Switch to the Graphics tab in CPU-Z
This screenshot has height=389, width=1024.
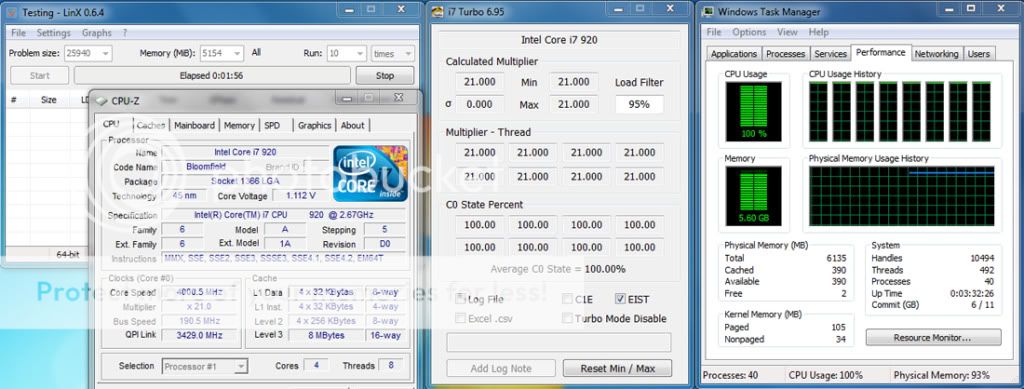click(315, 125)
